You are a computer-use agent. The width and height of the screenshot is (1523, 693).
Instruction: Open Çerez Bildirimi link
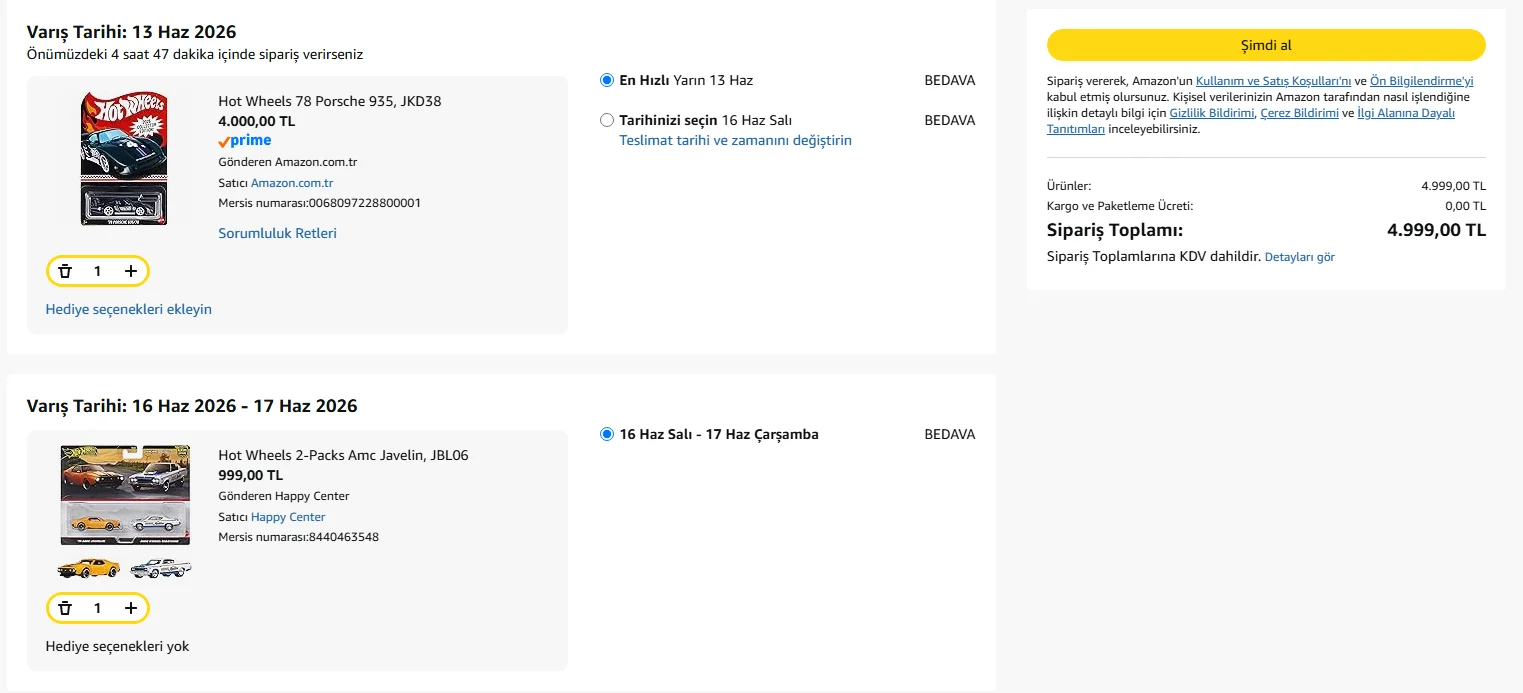pos(1299,113)
